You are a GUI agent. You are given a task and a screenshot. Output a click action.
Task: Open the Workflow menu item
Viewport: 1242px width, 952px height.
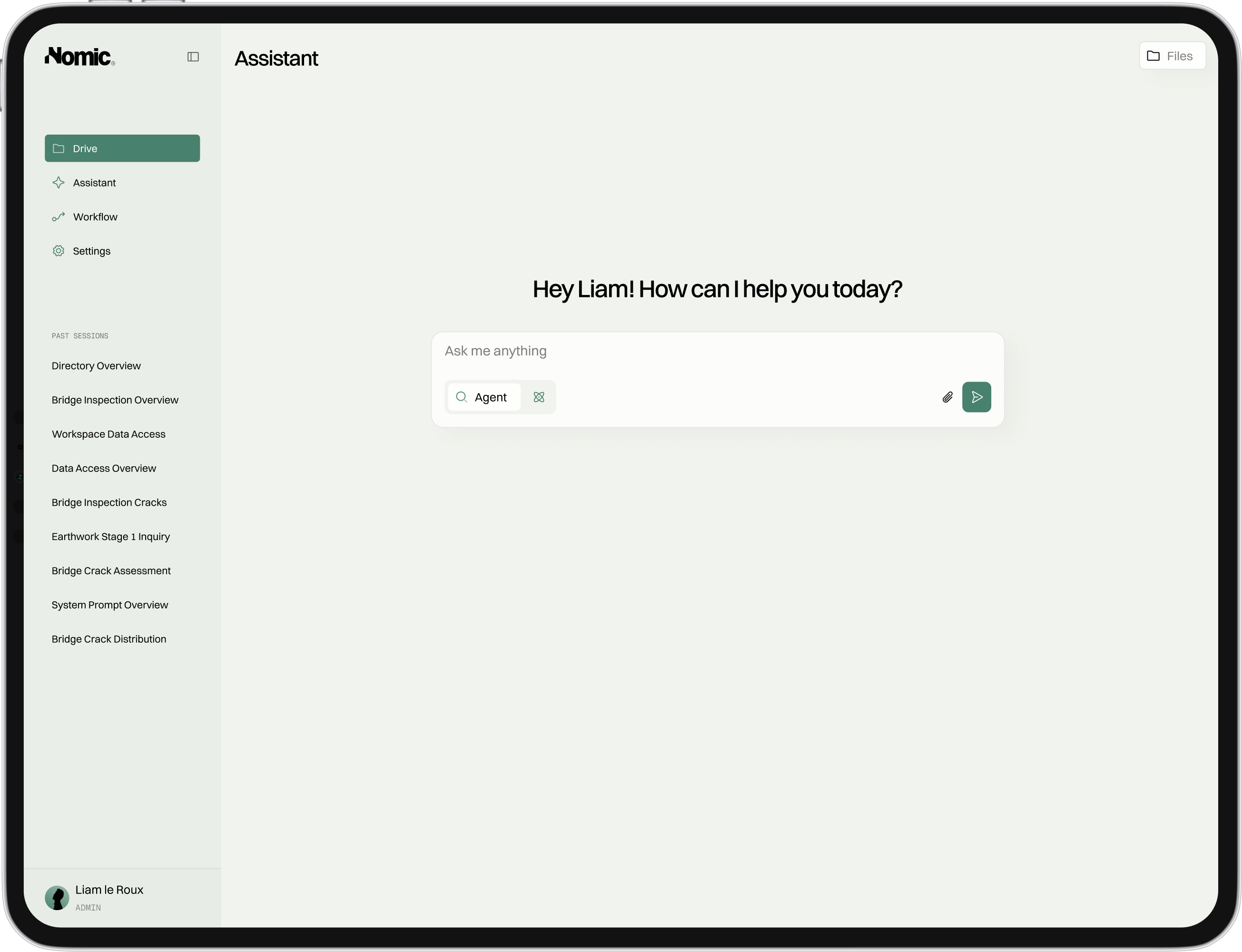pyautogui.click(x=95, y=217)
